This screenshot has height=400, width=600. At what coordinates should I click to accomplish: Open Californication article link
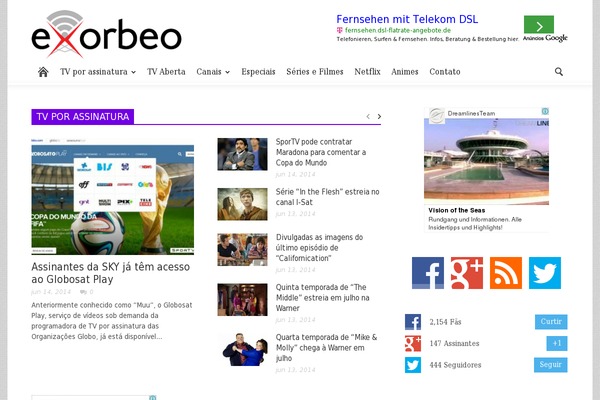(x=320, y=248)
